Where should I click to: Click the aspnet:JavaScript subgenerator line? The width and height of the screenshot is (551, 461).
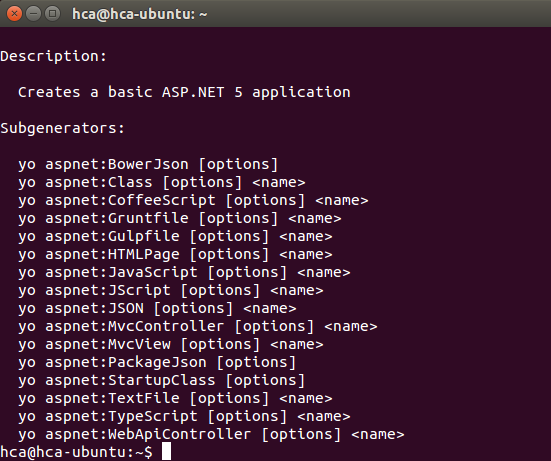point(184,273)
